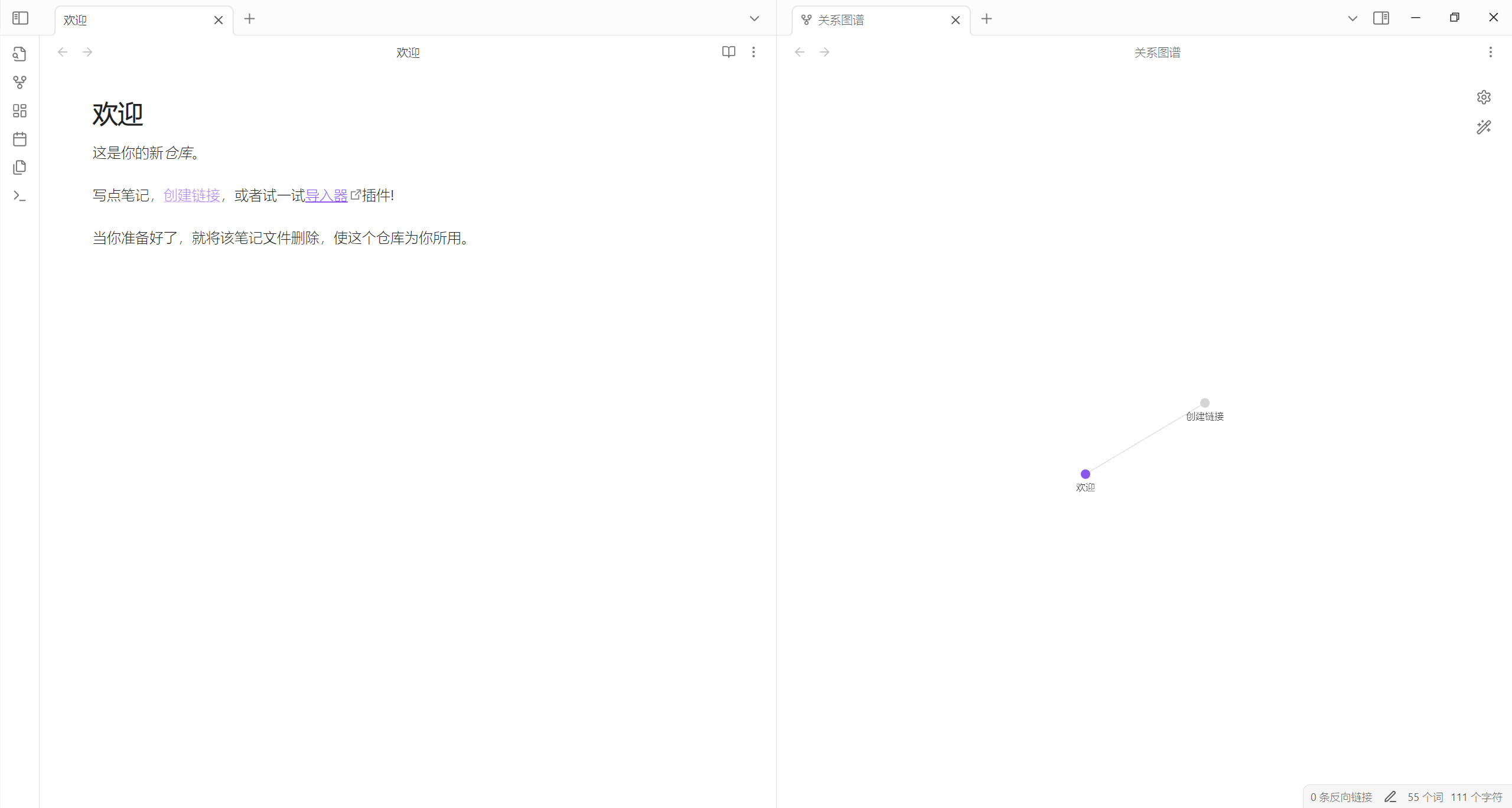Screen dimensions: 1512x808
Task: Expand the right pane tab list dropdown
Action: click(1353, 19)
